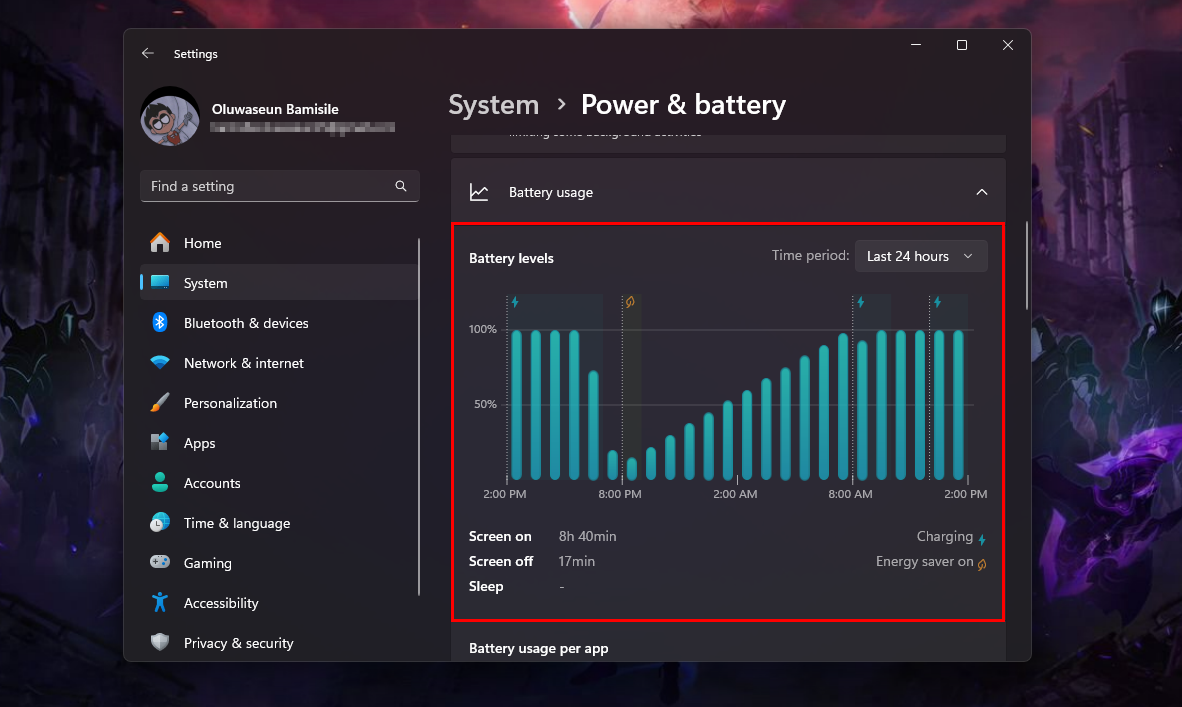Click the Personalization paintbrush icon
The image size is (1182, 707).
(160, 402)
